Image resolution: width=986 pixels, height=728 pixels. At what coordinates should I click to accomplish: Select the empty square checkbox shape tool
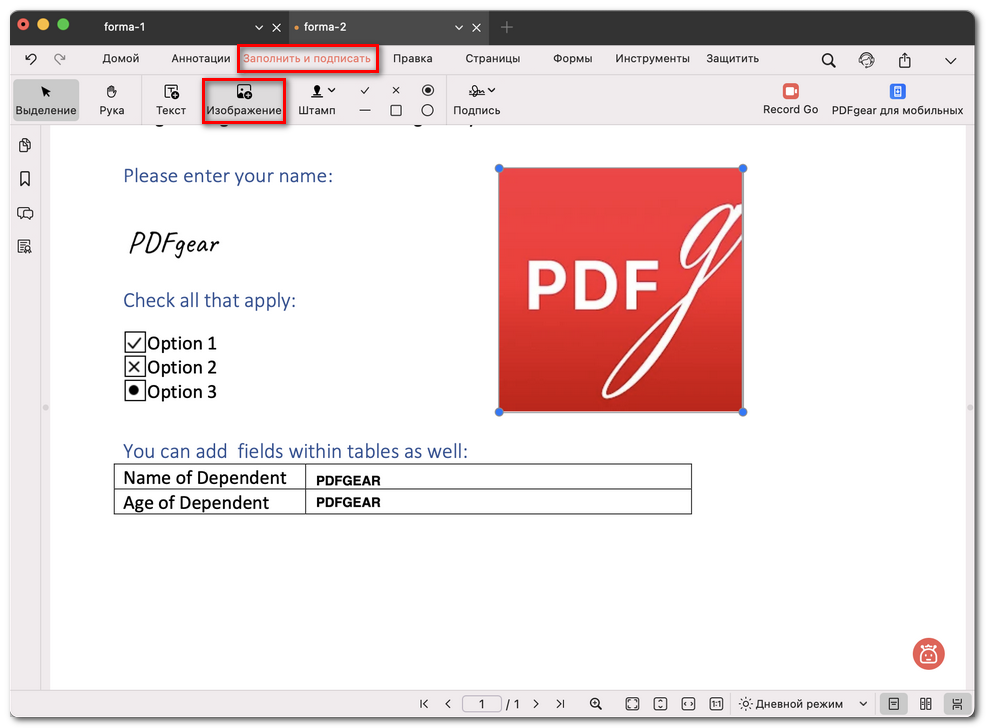pyautogui.click(x=396, y=110)
